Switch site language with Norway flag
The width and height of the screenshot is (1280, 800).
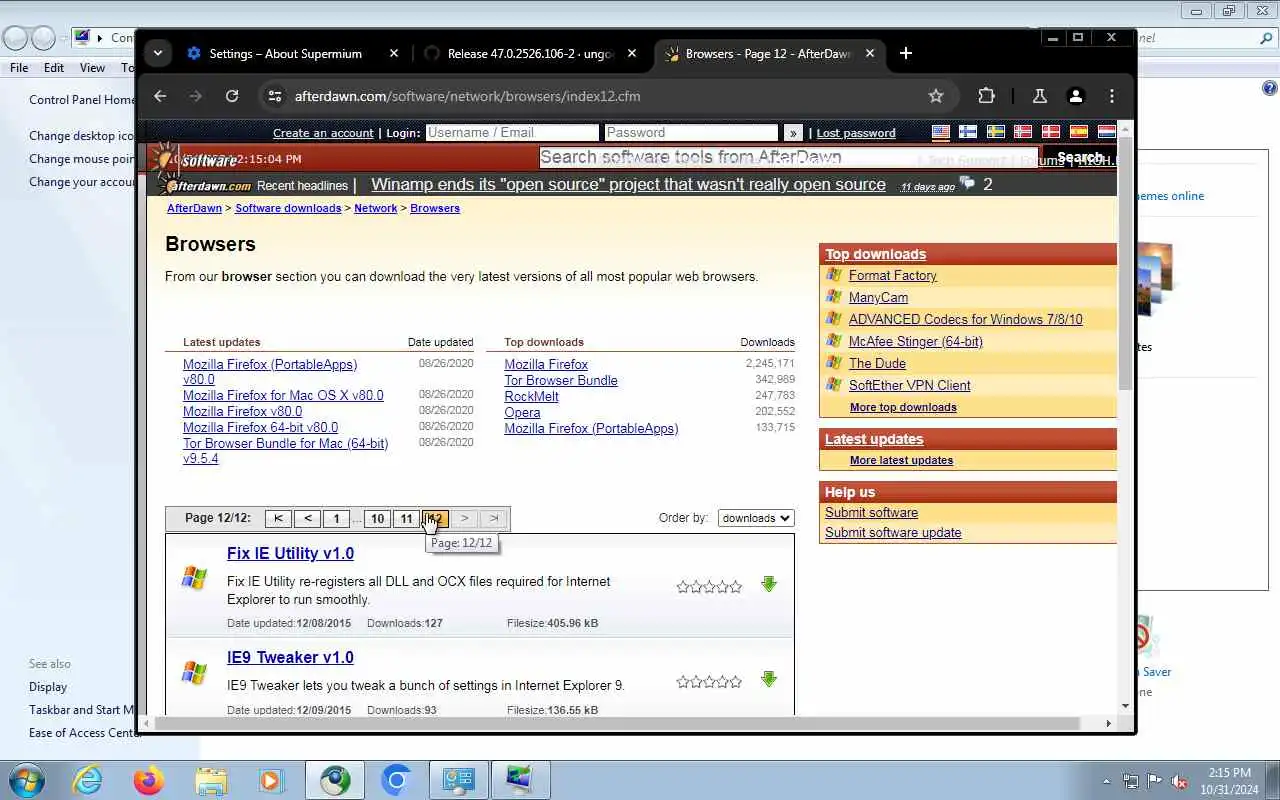pyautogui.click(x=1023, y=132)
